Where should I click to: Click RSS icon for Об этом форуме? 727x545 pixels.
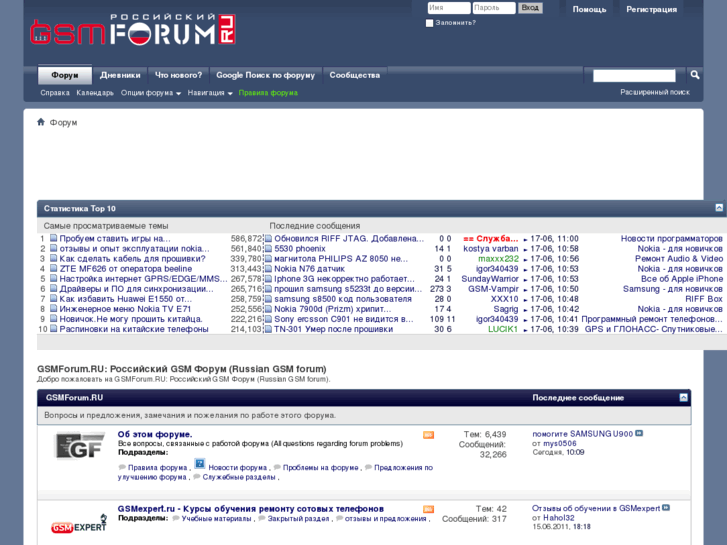[428, 435]
